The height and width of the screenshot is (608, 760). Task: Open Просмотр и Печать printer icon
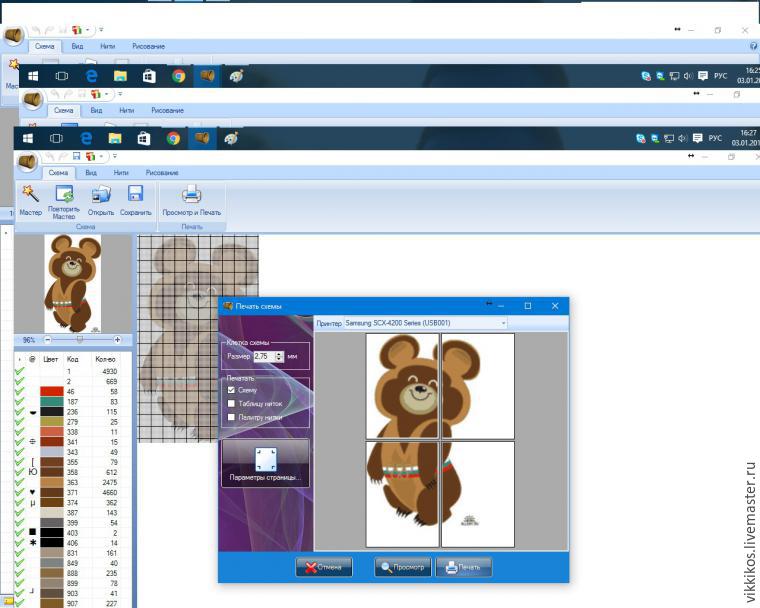click(x=191, y=194)
